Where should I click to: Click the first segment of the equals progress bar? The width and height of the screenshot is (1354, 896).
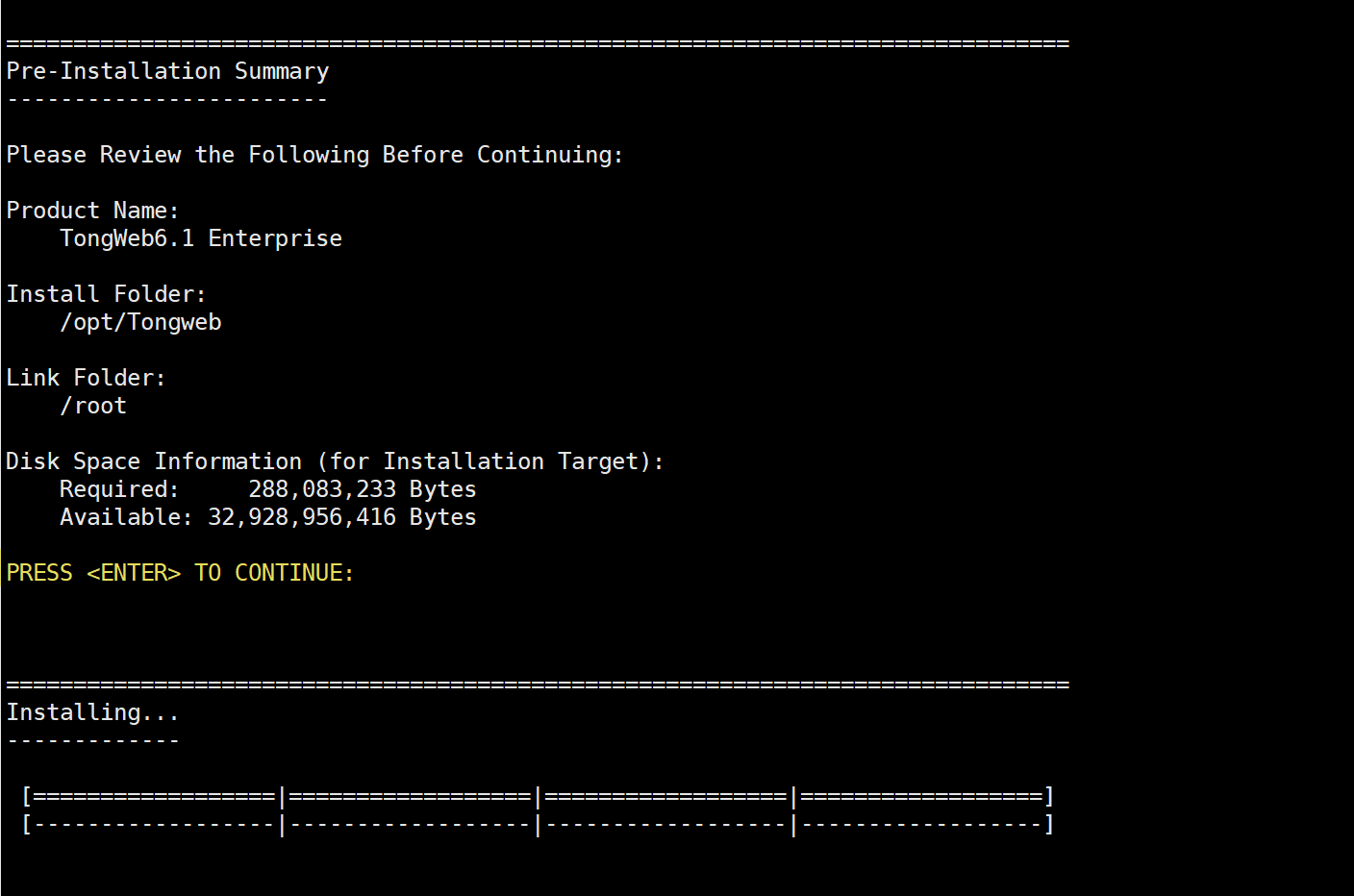pyautogui.click(x=154, y=797)
